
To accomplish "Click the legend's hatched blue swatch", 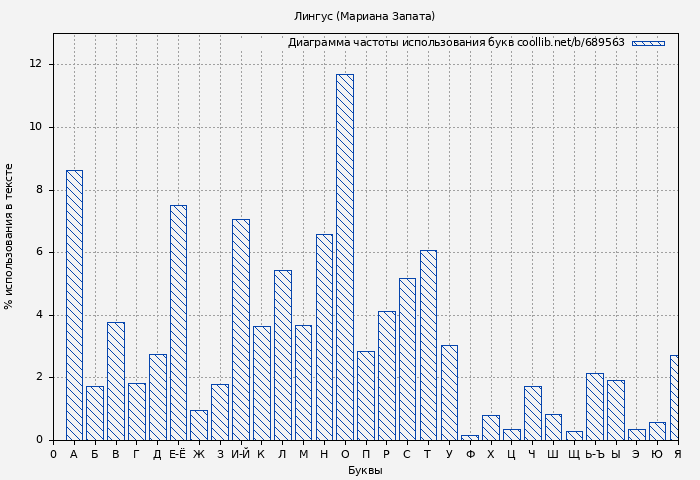I will [x=648, y=43].
